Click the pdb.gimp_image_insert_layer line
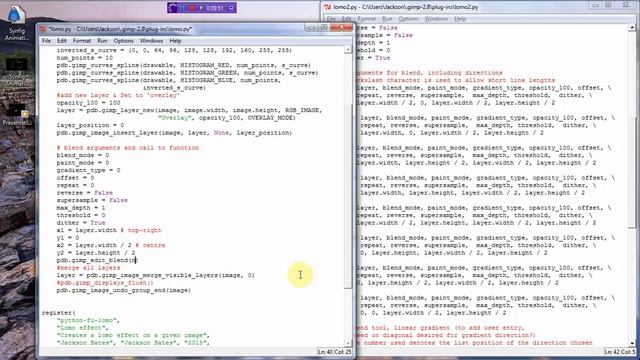 click(174, 133)
